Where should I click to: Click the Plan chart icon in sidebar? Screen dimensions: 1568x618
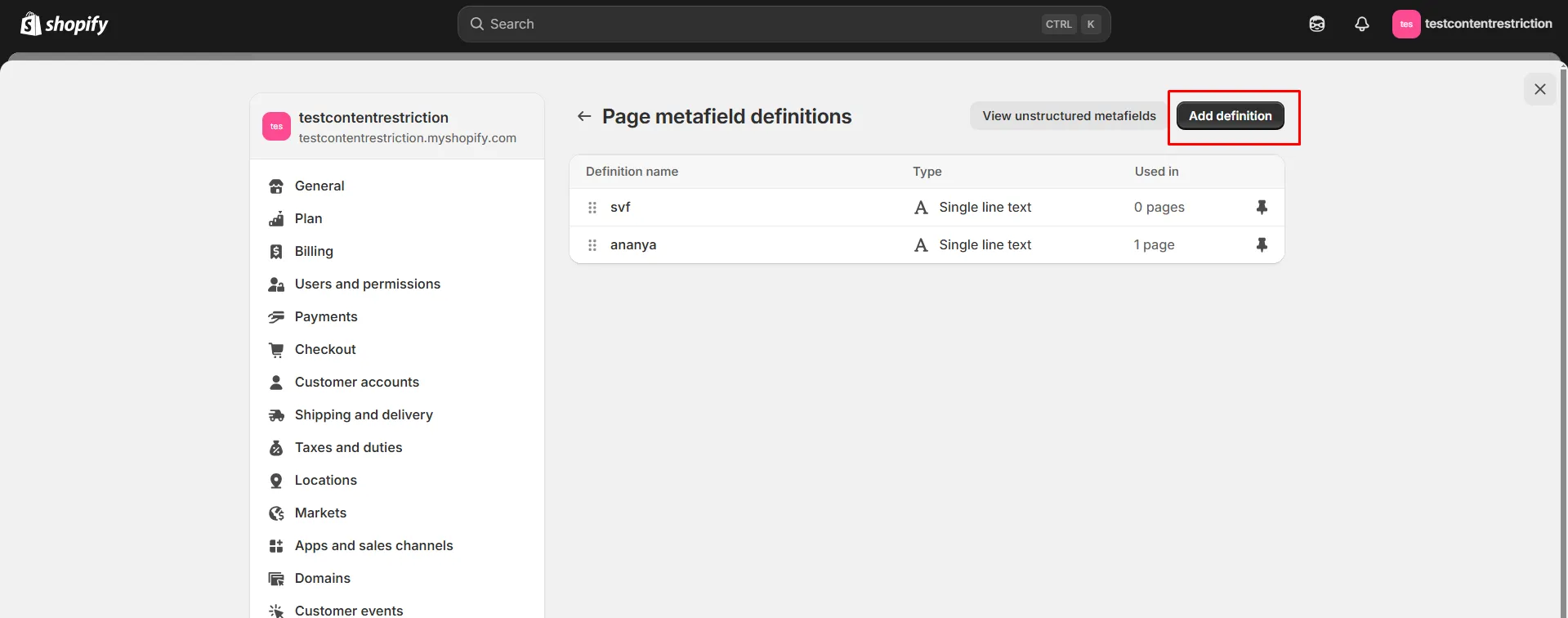pos(276,218)
